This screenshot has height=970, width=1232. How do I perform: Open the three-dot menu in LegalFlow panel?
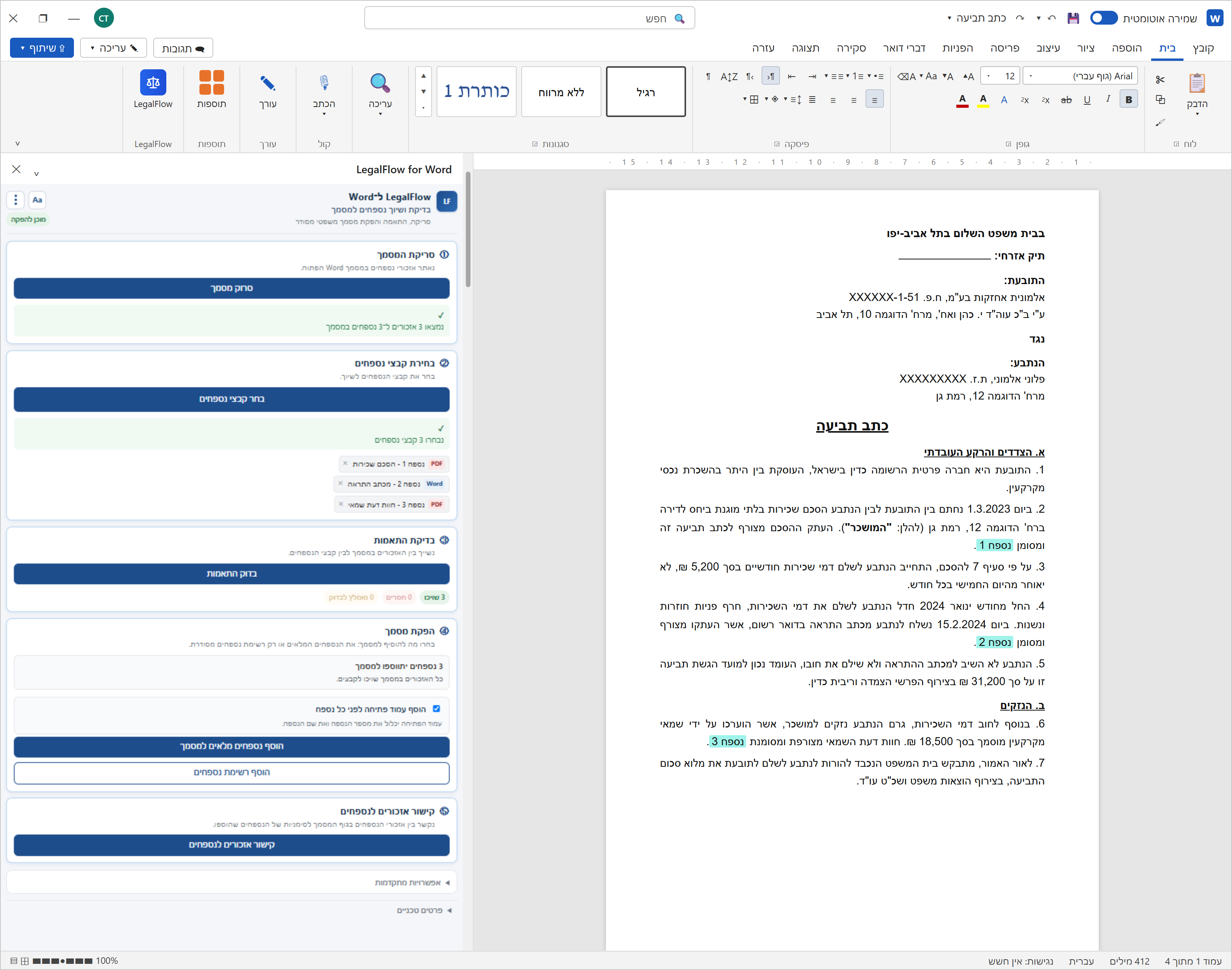[15, 200]
